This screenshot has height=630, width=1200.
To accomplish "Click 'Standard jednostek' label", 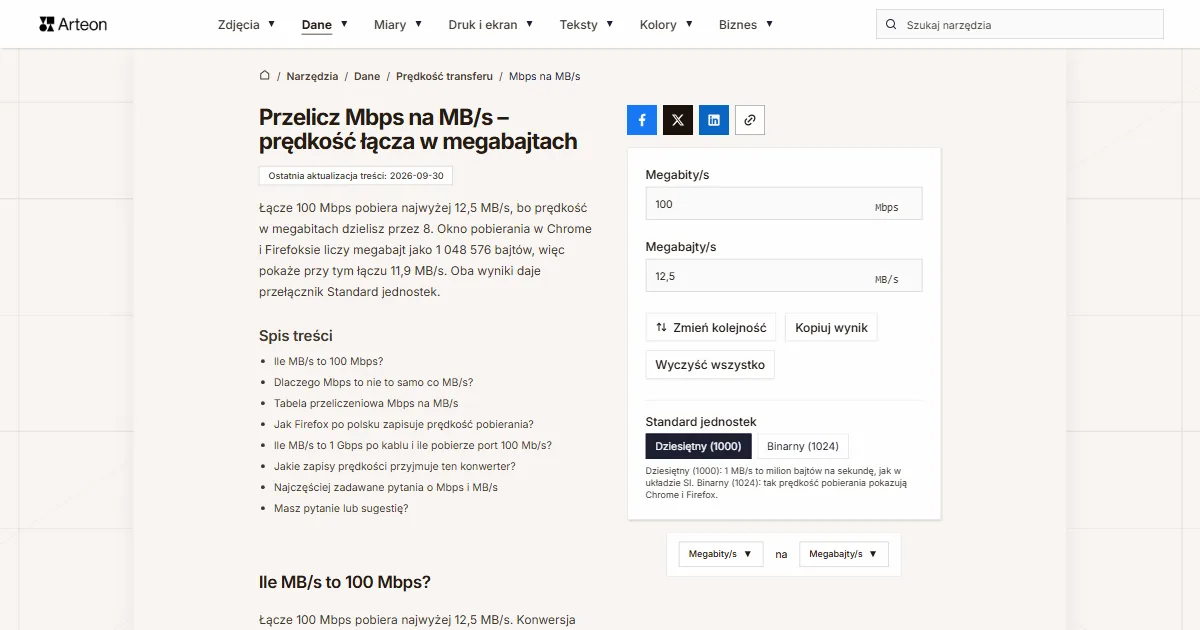I will point(701,422).
